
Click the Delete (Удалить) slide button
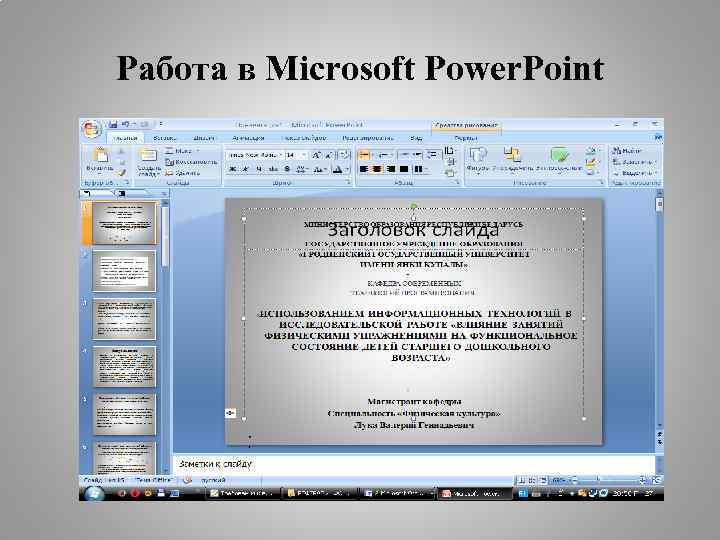pos(182,173)
